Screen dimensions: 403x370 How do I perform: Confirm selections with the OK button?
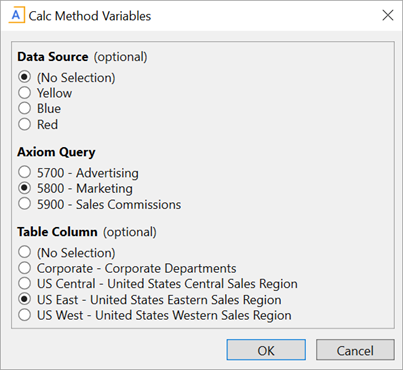[266, 350]
